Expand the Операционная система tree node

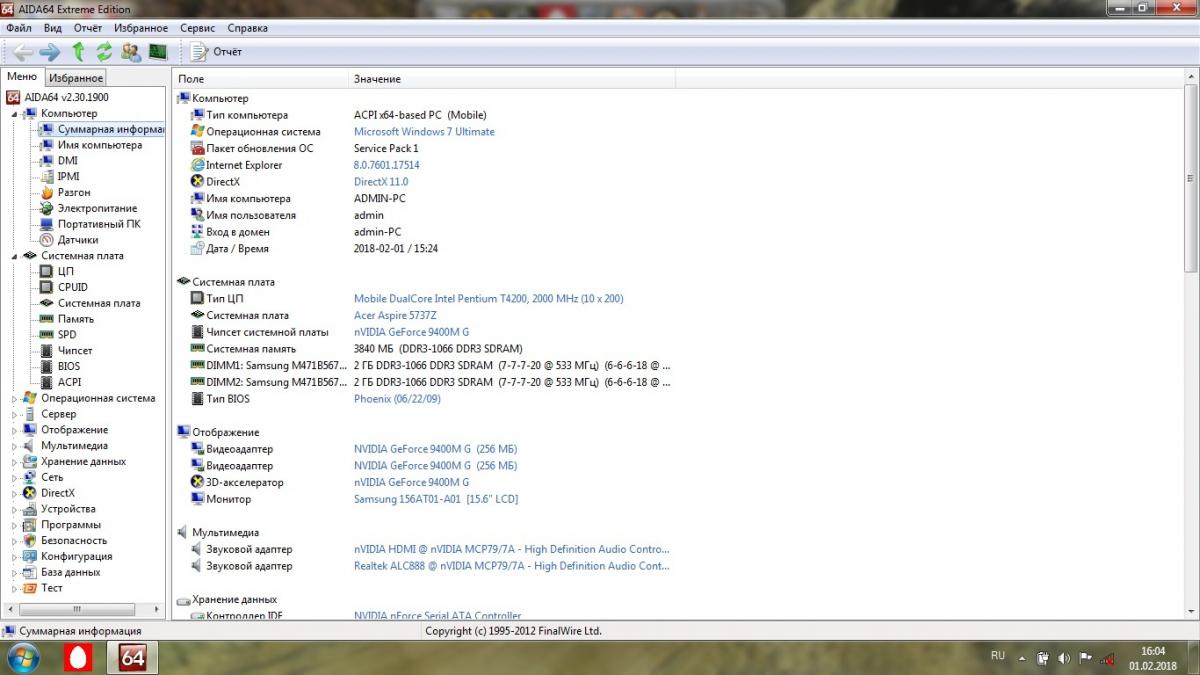coord(15,398)
